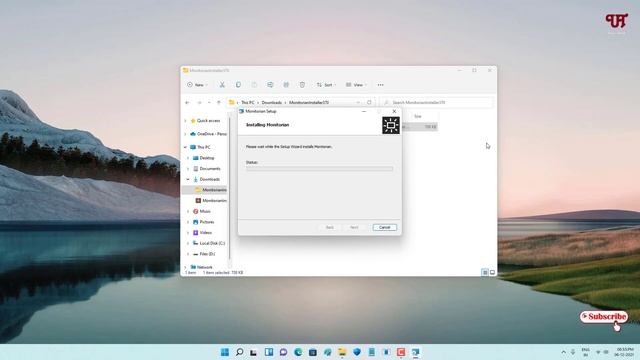Viewport: 640px width, 360px height.
Task: Click the Explorer search box
Action: 436,102
